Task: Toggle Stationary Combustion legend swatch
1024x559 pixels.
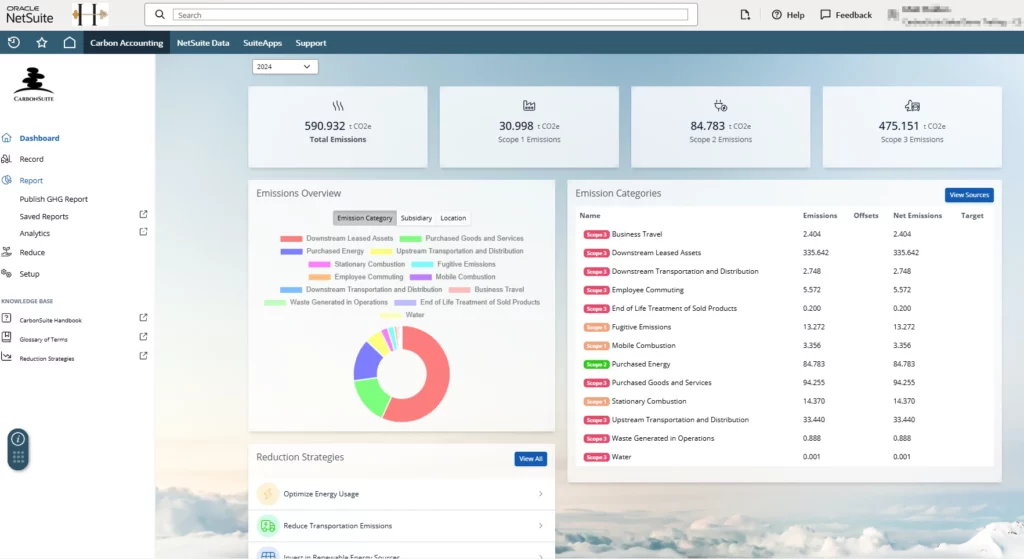Action: (x=319, y=264)
